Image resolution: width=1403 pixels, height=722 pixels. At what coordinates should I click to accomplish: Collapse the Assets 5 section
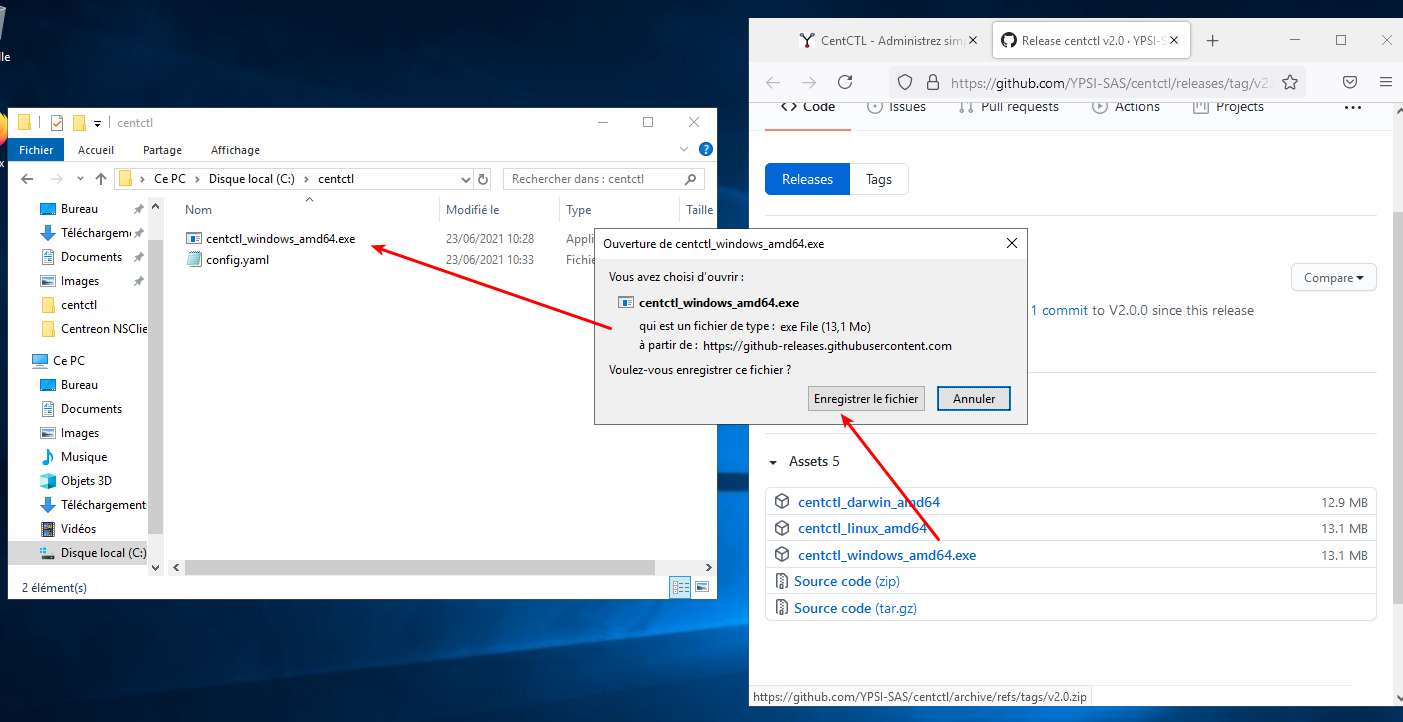(x=773, y=462)
